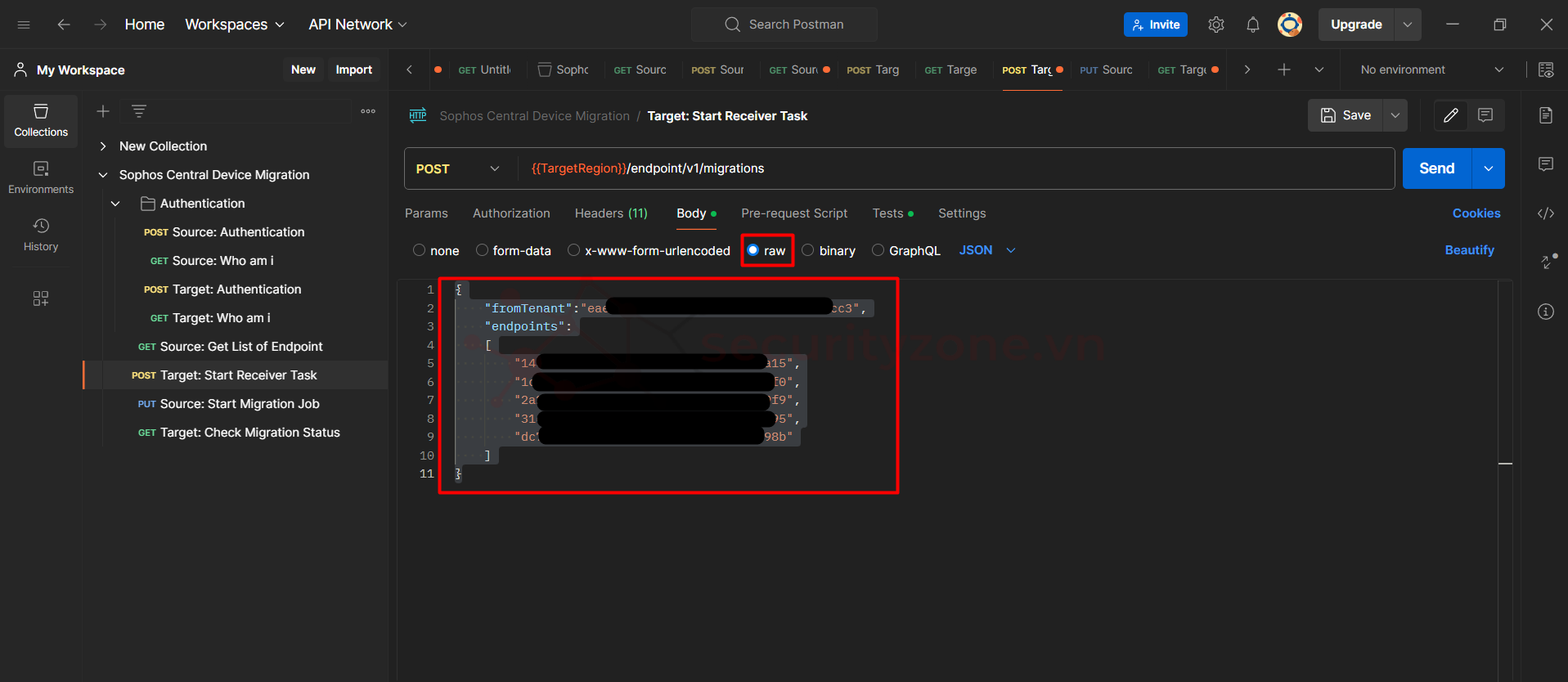The height and width of the screenshot is (682, 1568).
Task: Open the user avatar menu
Action: point(1290,25)
